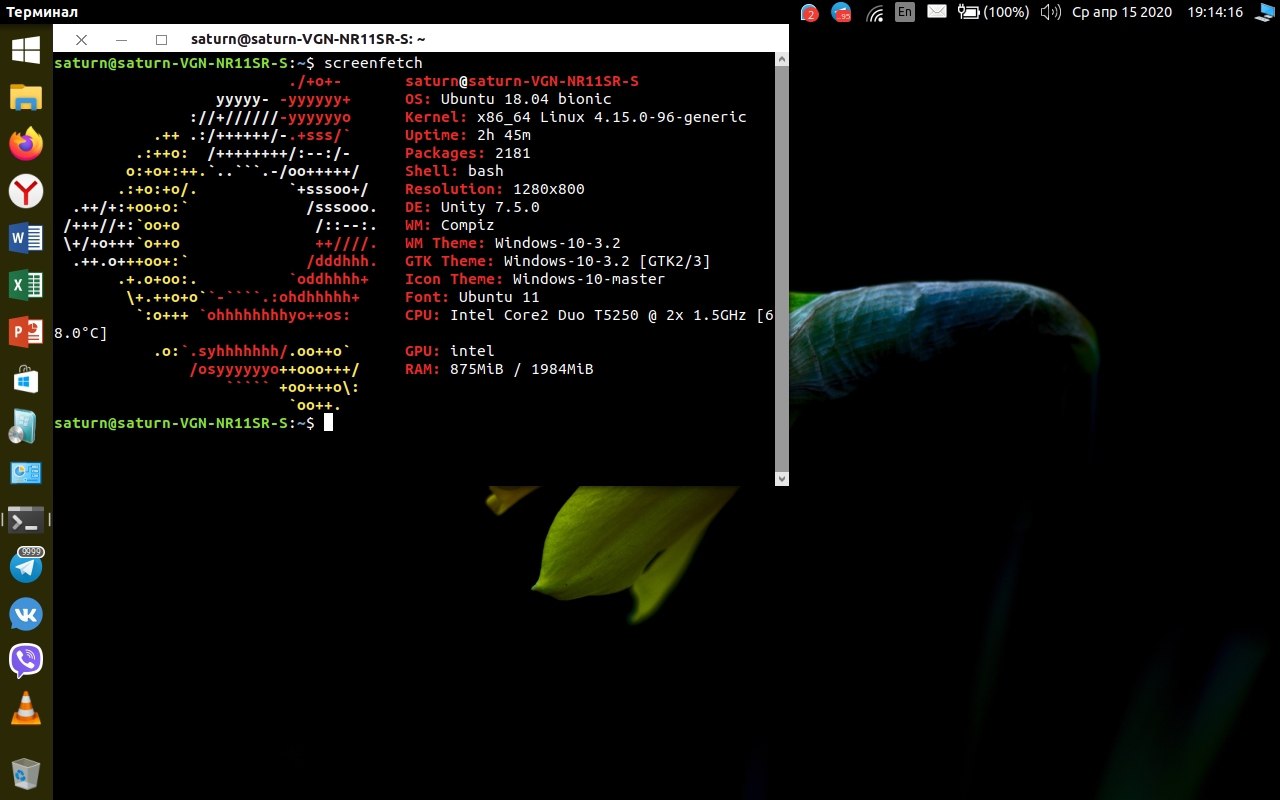Launch VK from the dock
1280x800 pixels.
tap(26, 614)
